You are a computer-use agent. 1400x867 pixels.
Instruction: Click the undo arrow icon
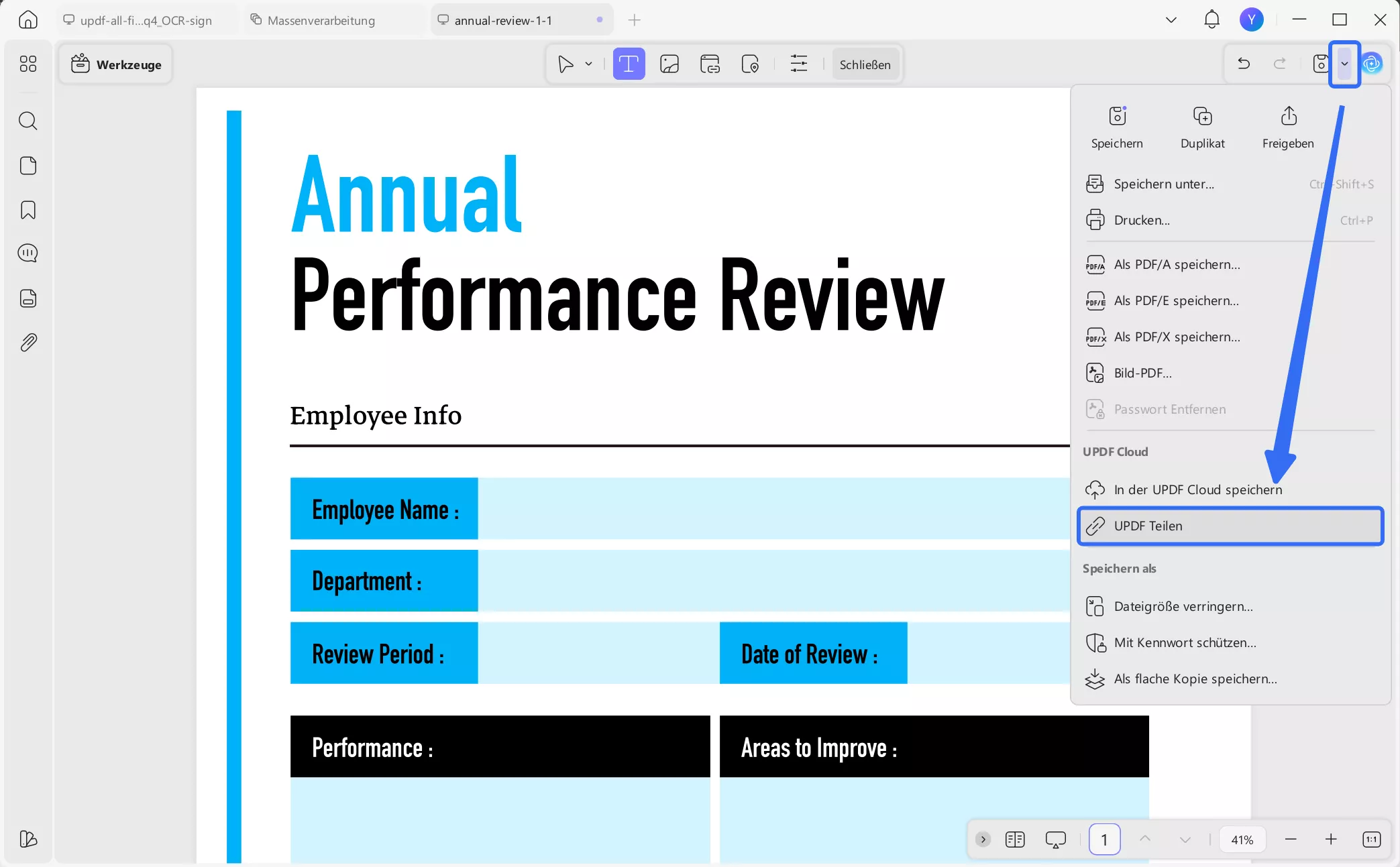pos(1243,64)
